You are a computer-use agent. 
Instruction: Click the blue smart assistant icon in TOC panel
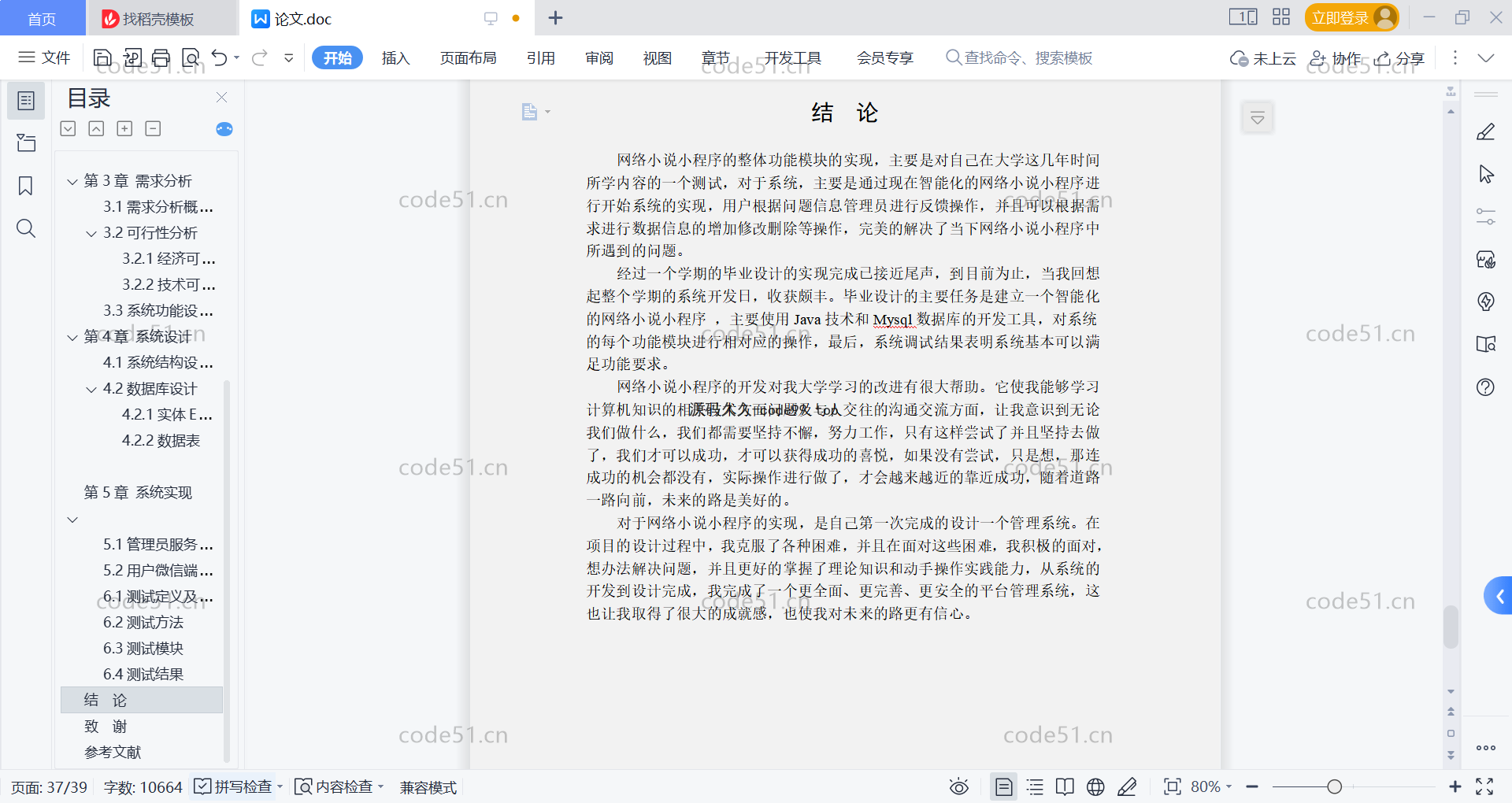224,129
